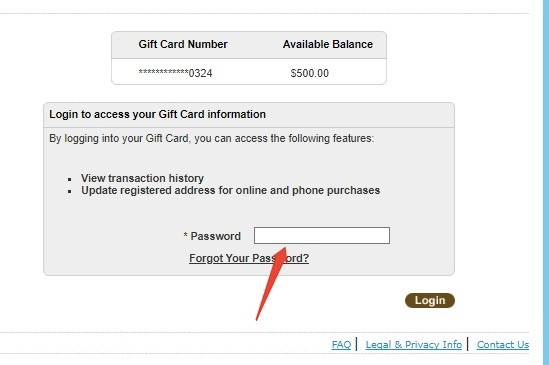Click the Gift Card Number column header

(x=183, y=44)
